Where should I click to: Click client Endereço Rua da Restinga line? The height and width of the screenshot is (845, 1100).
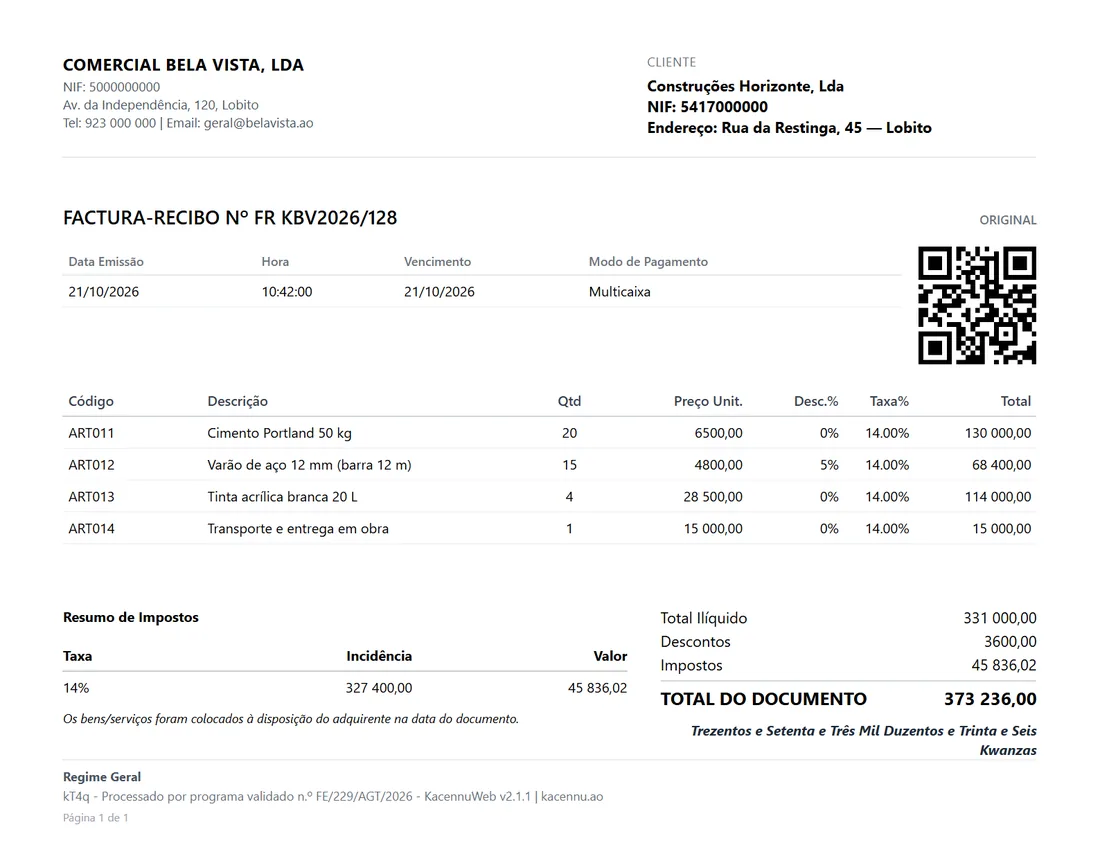click(x=789, y=128)
